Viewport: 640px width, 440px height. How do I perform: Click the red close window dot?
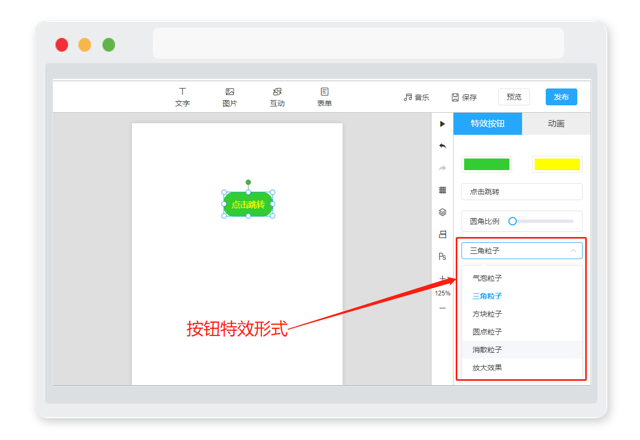(62, 44)
